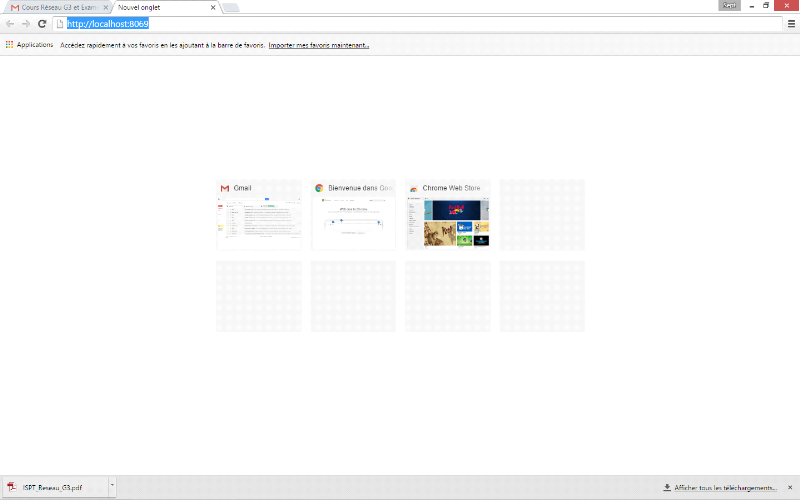Reload the page with refresh icon
The width and height of the screenshot is (800, 500).
(x=42, y=24)
